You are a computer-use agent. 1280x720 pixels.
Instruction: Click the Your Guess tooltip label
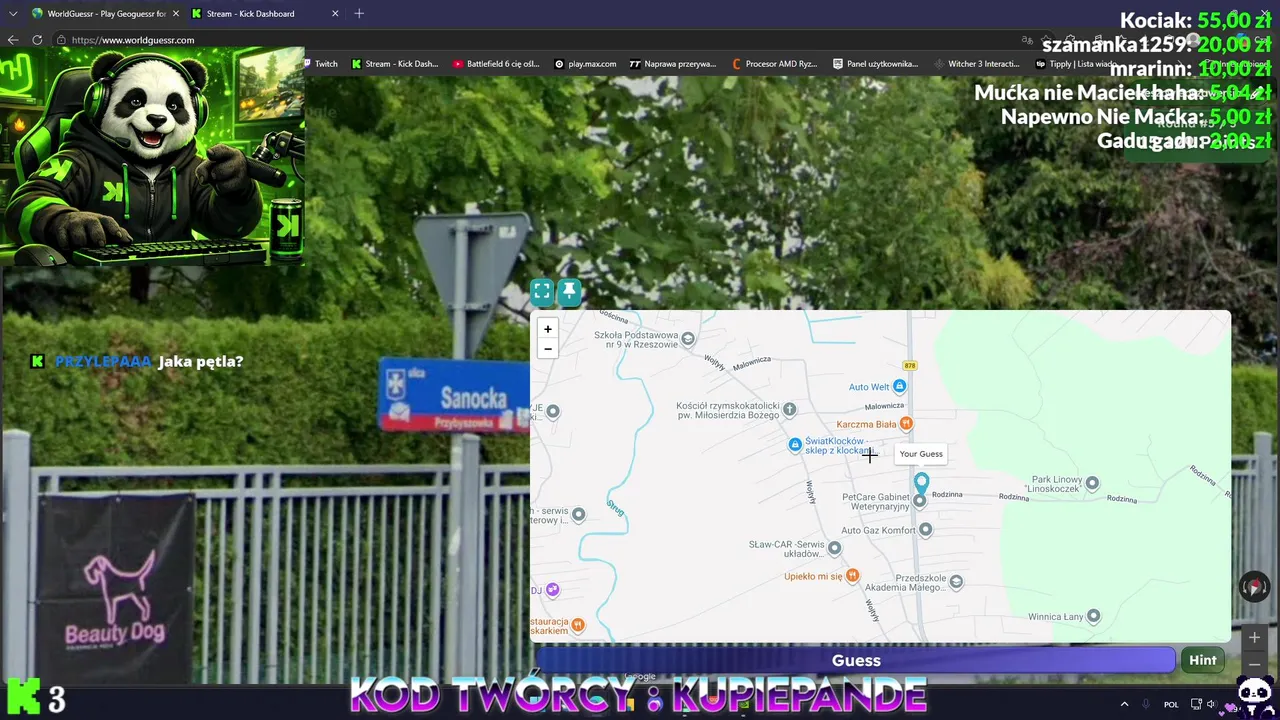click(x=921, y=454)
